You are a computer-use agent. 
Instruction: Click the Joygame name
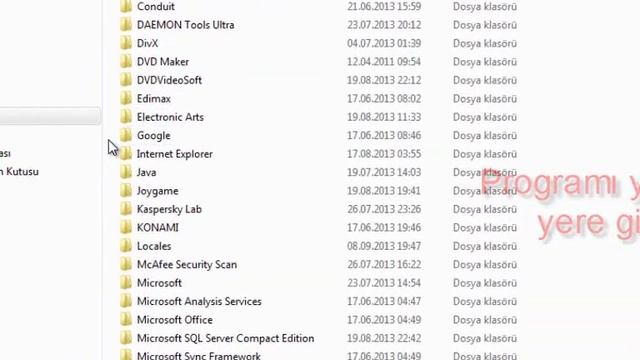tap(158, 191)
